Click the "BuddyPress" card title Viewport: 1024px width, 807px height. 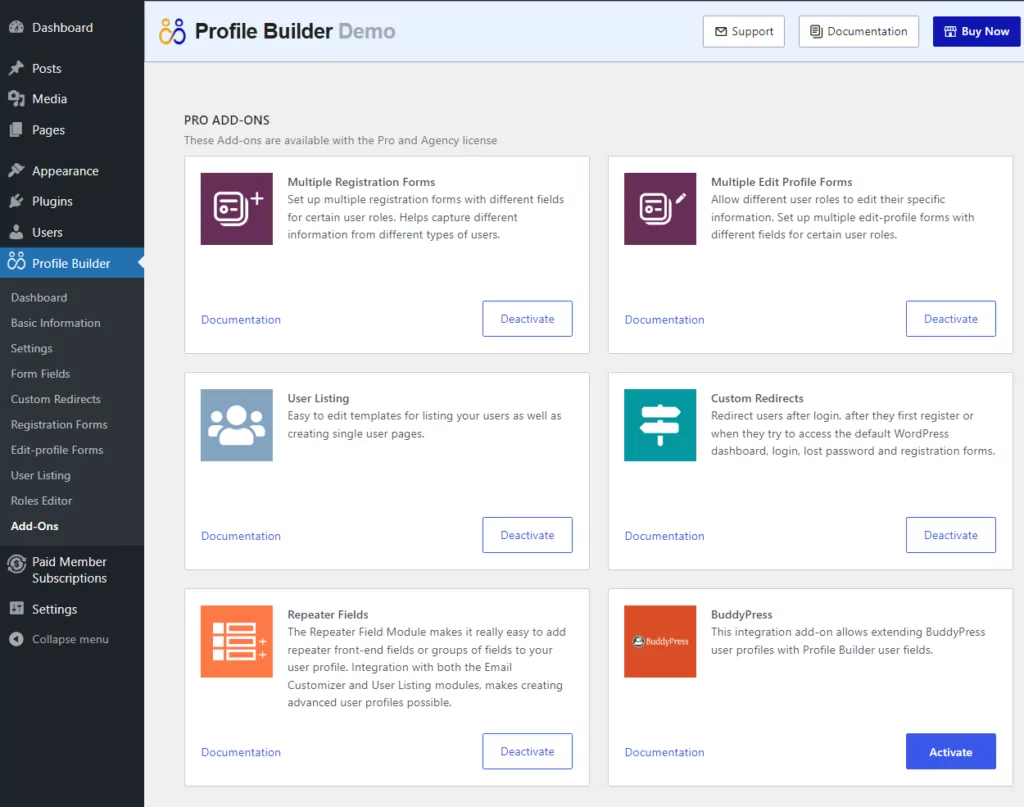[x=741, y=614]
